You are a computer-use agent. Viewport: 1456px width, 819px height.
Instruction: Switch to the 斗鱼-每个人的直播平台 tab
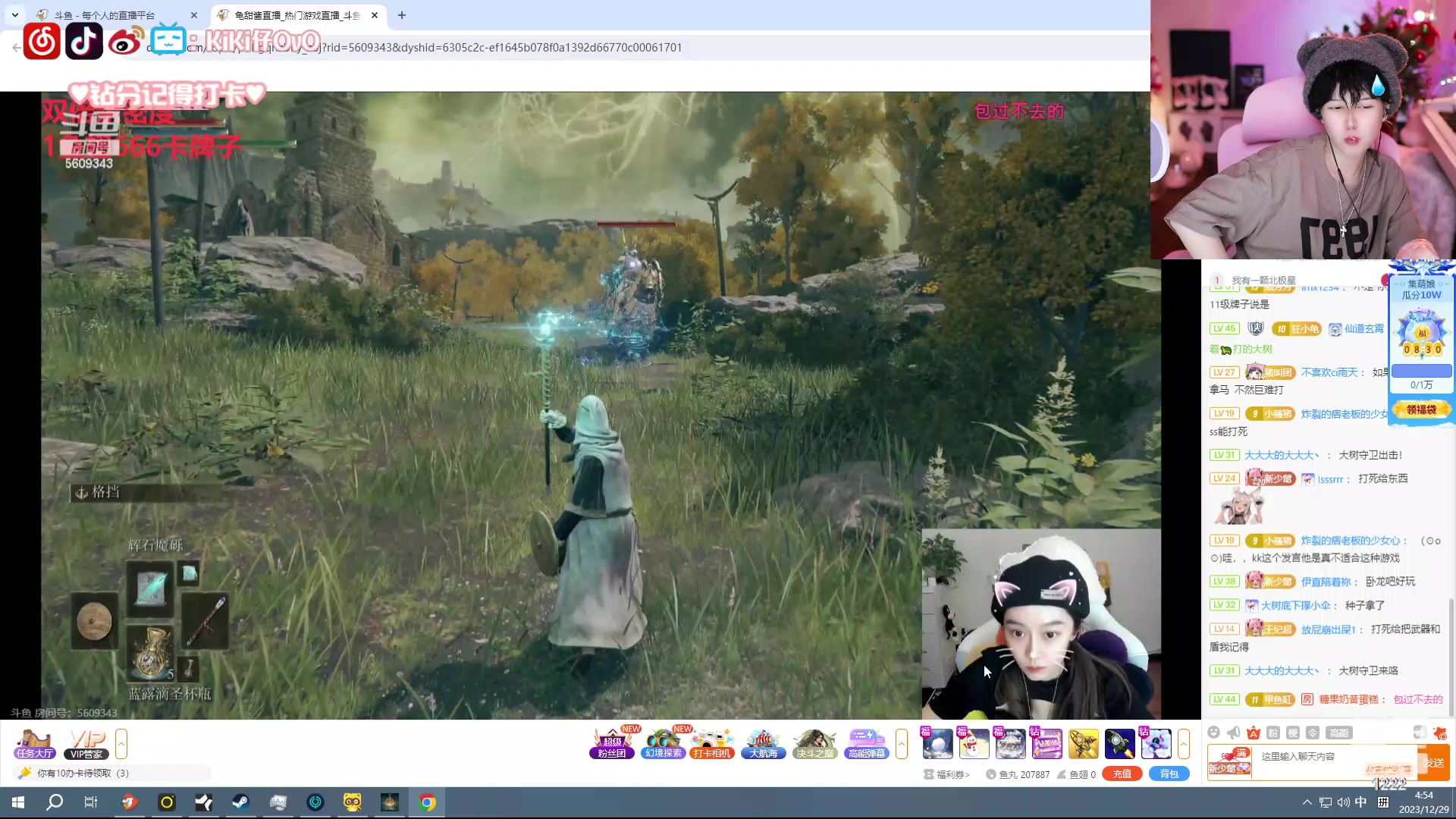pos(105,15)
